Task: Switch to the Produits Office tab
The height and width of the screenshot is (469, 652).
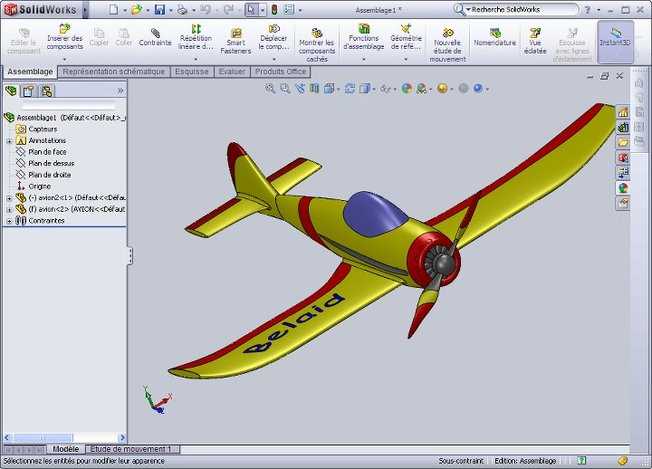Action: point(280,72)
